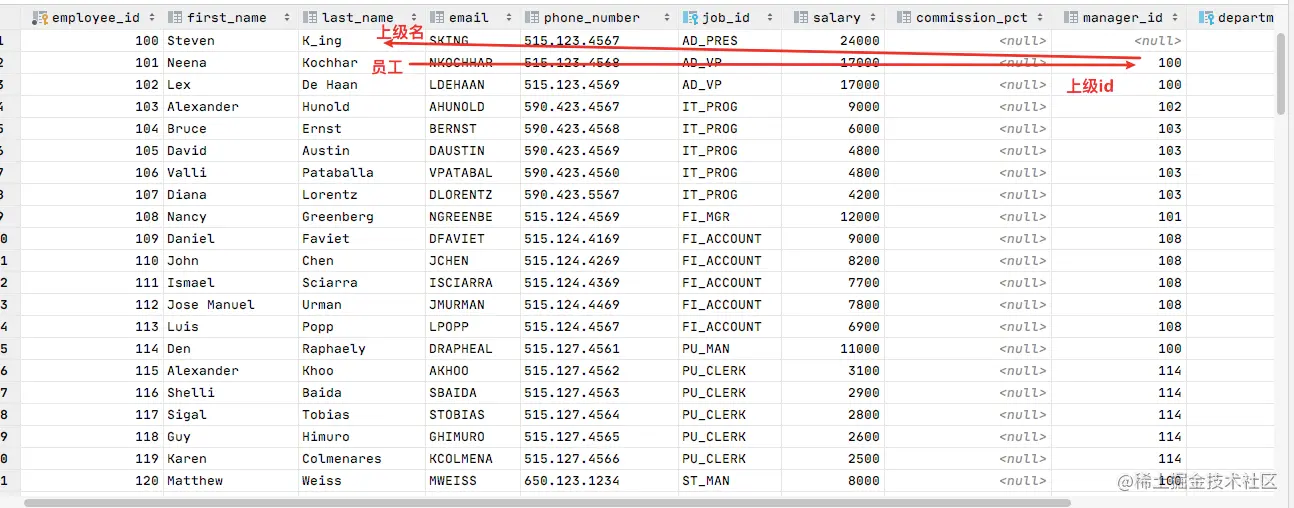
Task: Select the job_id cell "FI_MGR"
Action: (706, 217)
